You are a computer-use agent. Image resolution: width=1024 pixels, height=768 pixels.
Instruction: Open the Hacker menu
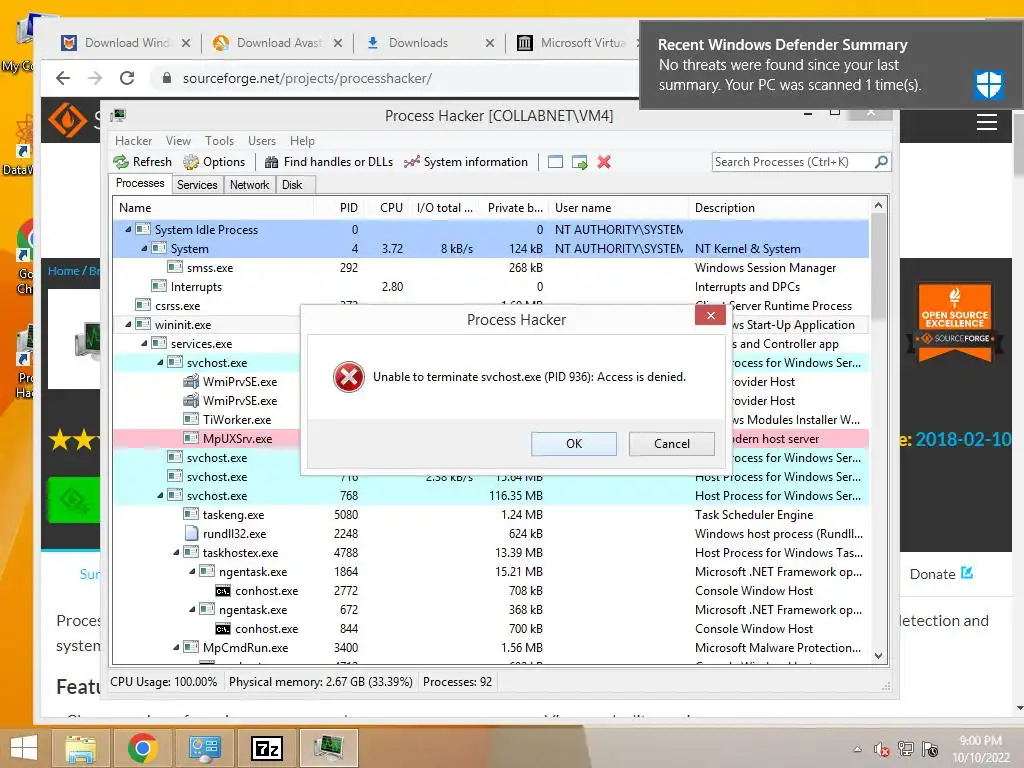133,141
